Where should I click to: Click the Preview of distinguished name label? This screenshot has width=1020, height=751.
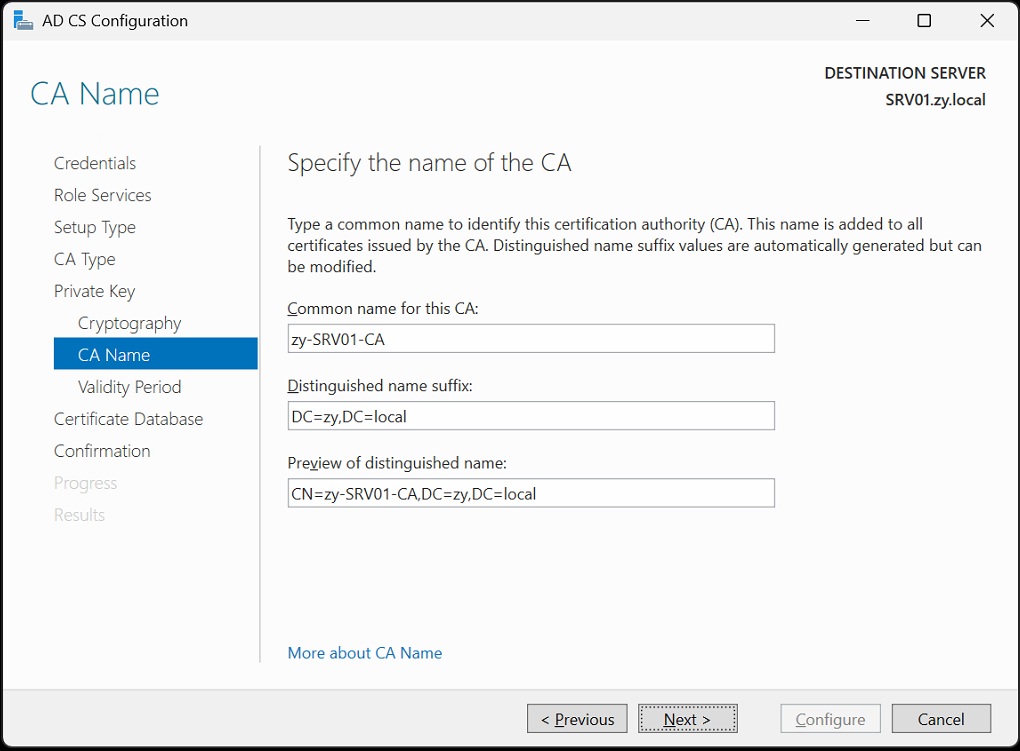pos(397,463)
